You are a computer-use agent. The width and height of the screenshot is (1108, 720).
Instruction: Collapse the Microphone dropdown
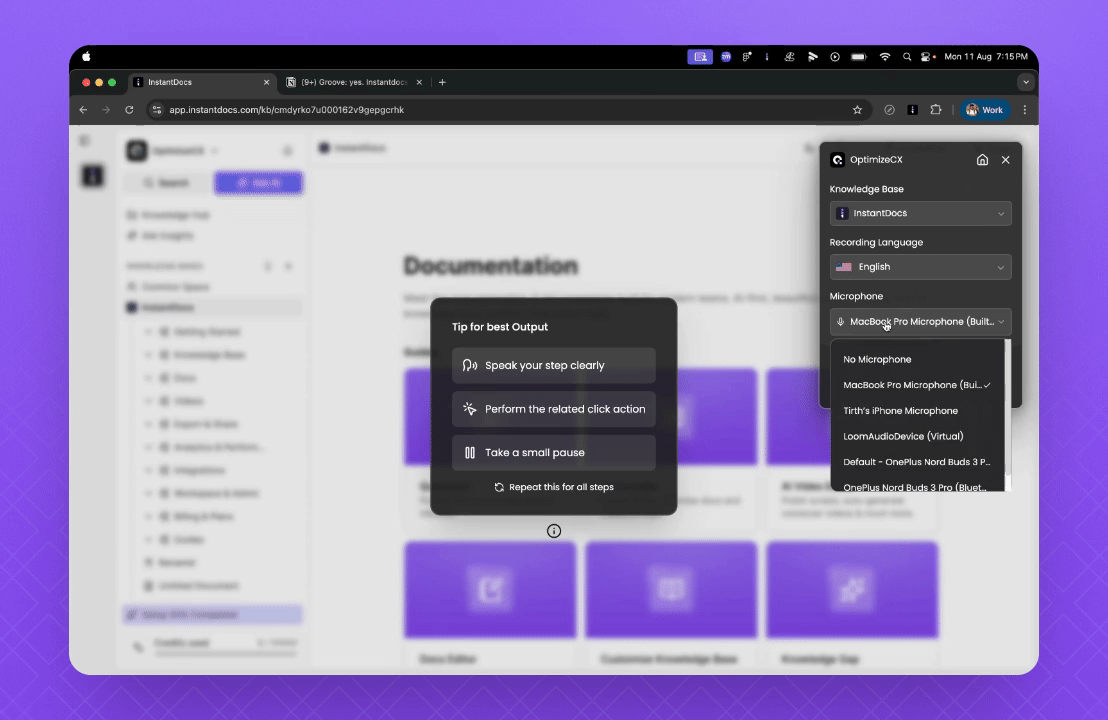click(920, 321)
